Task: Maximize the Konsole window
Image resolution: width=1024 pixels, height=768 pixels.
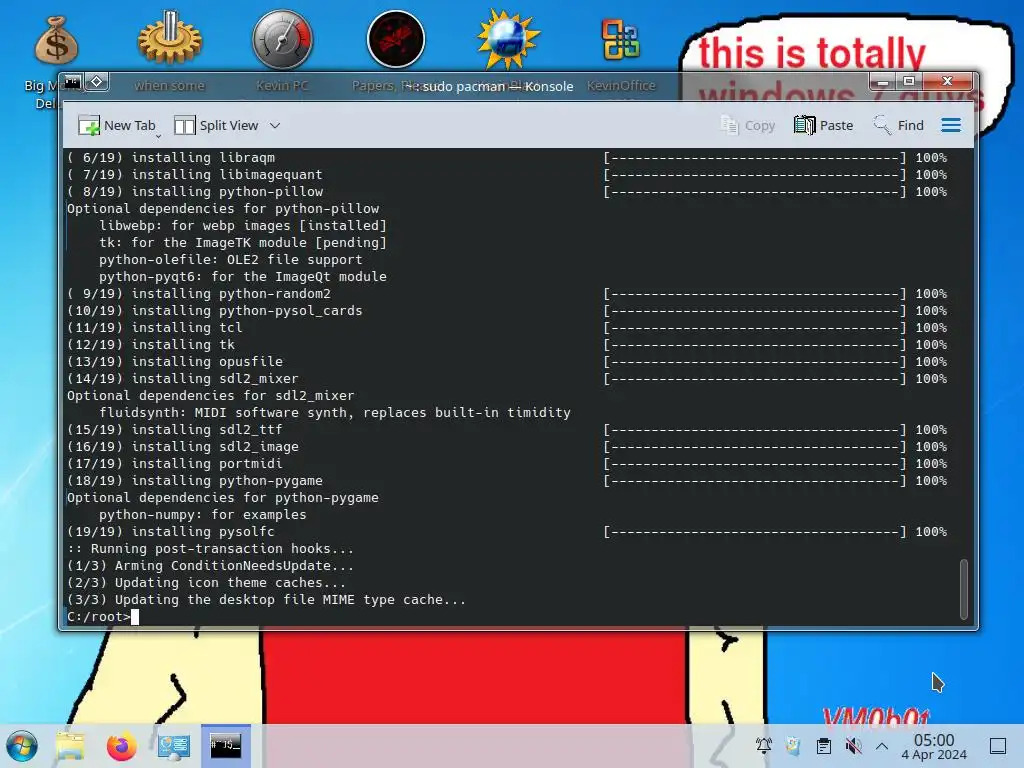Action: click(x=909, y=82)
